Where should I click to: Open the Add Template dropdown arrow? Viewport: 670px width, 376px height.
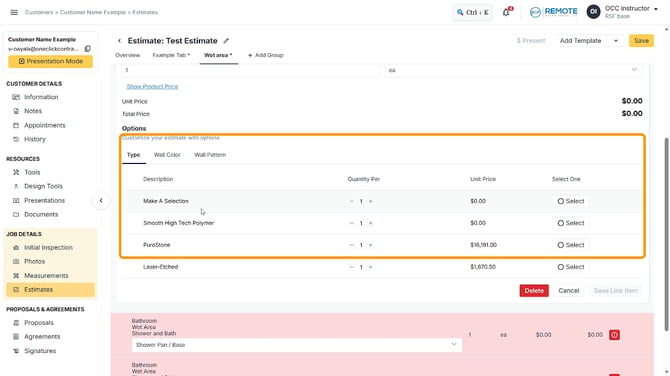(616, 41)
